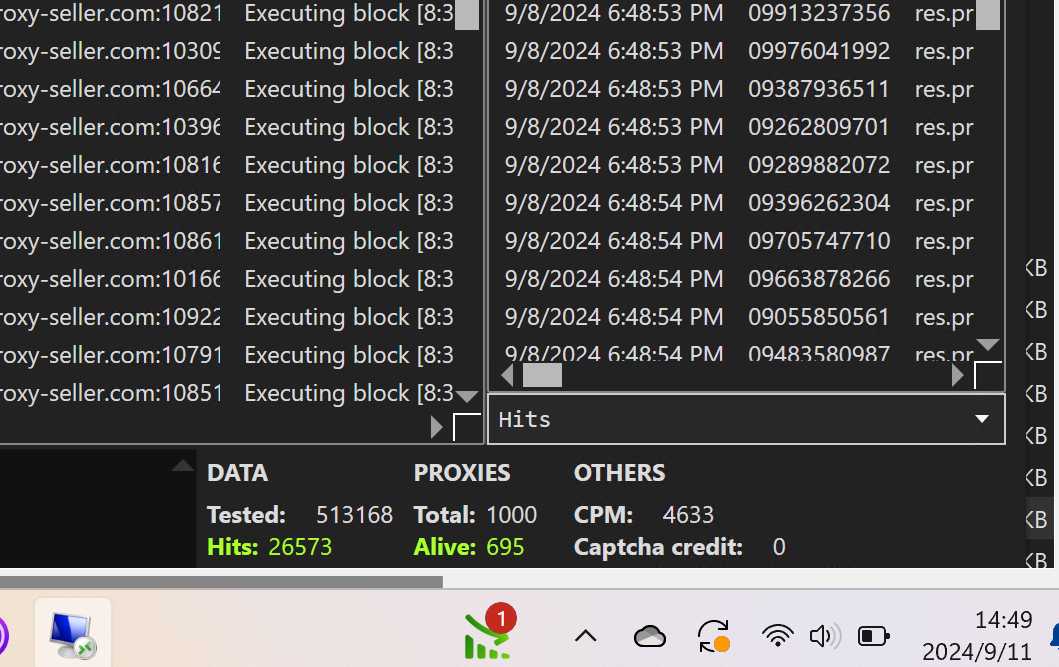Click the Tested count 513168
1059x667 pixels.
(354, 514)
